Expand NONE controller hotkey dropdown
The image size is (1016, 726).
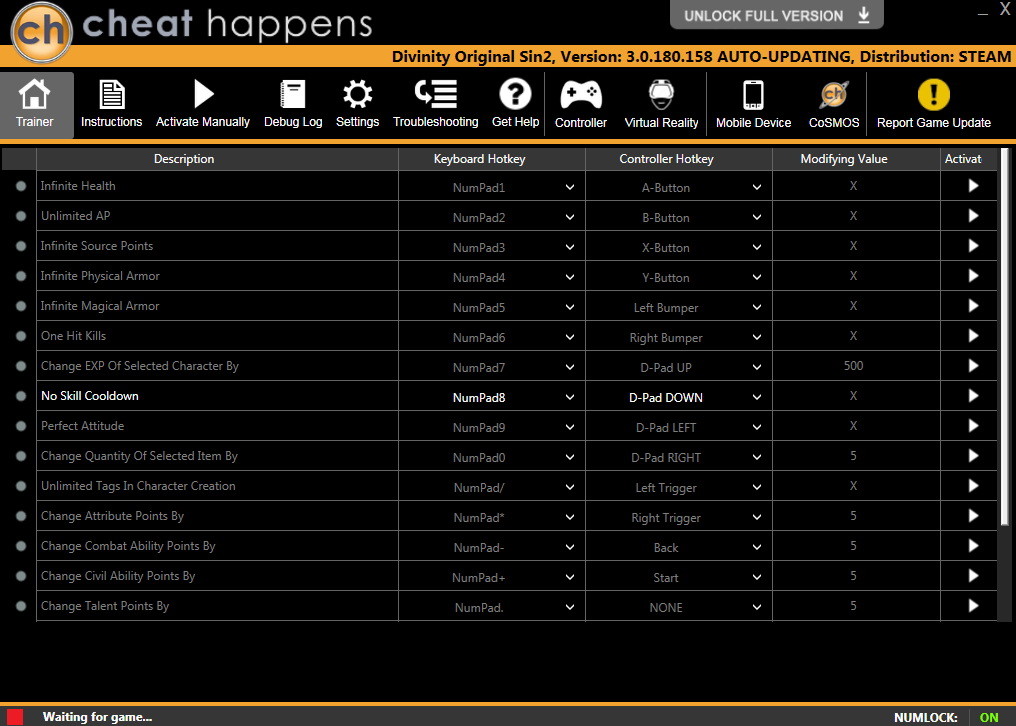click(757, 607)
